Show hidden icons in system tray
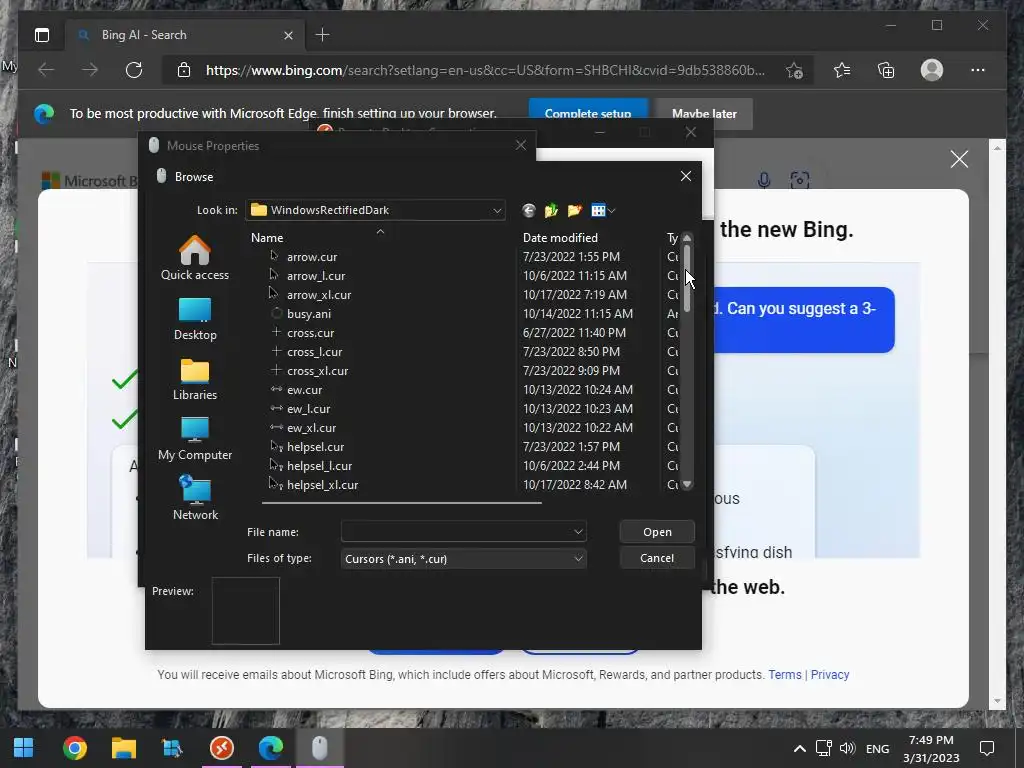The height and width of the screenshot is (768, 1024). click(x=799, y=748)
